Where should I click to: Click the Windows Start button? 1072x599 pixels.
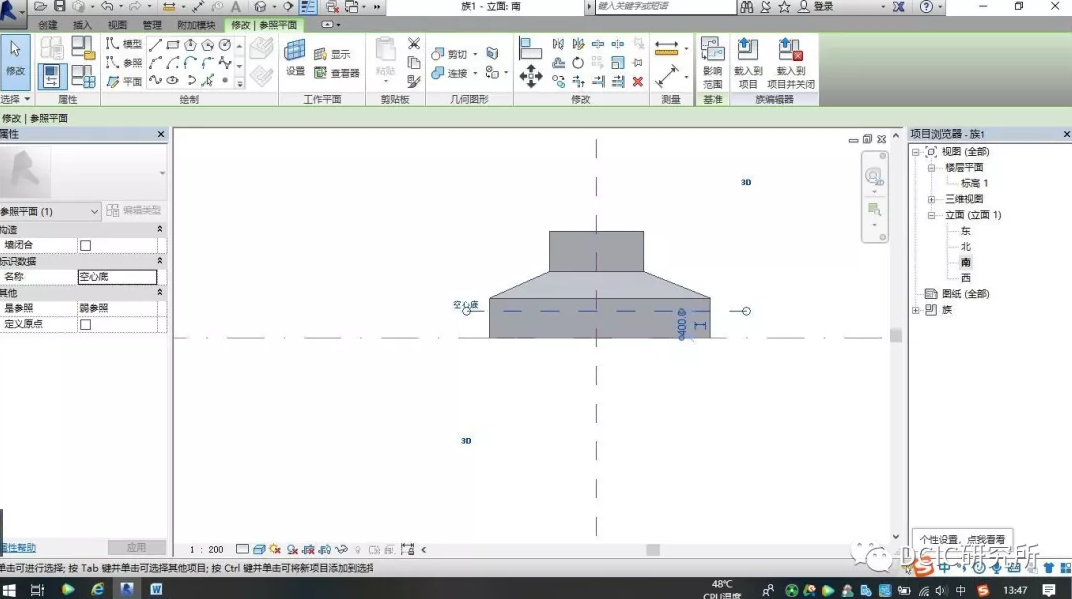(x=9, y=589)
